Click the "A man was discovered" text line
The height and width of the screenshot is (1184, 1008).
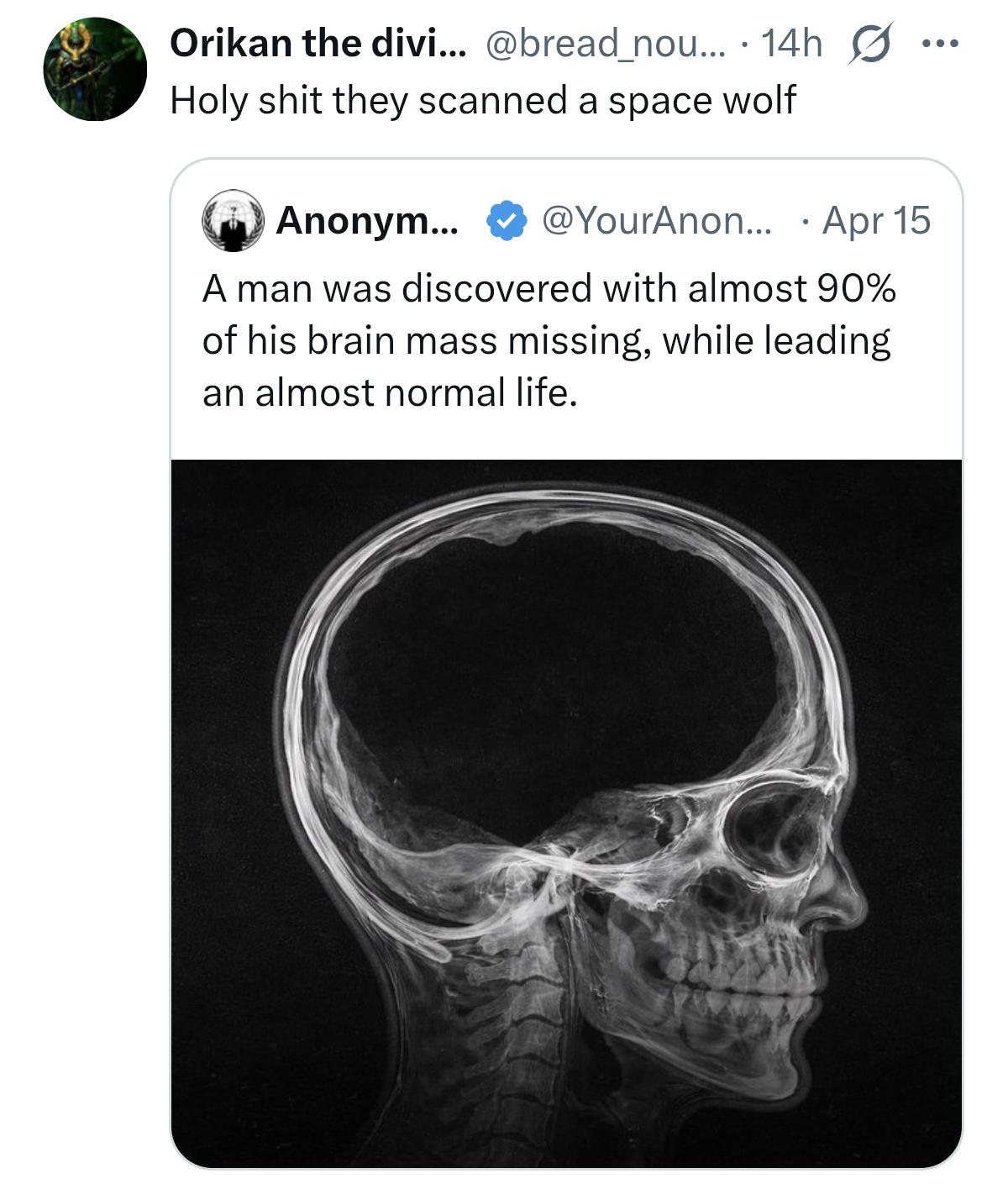coord(549,289)
